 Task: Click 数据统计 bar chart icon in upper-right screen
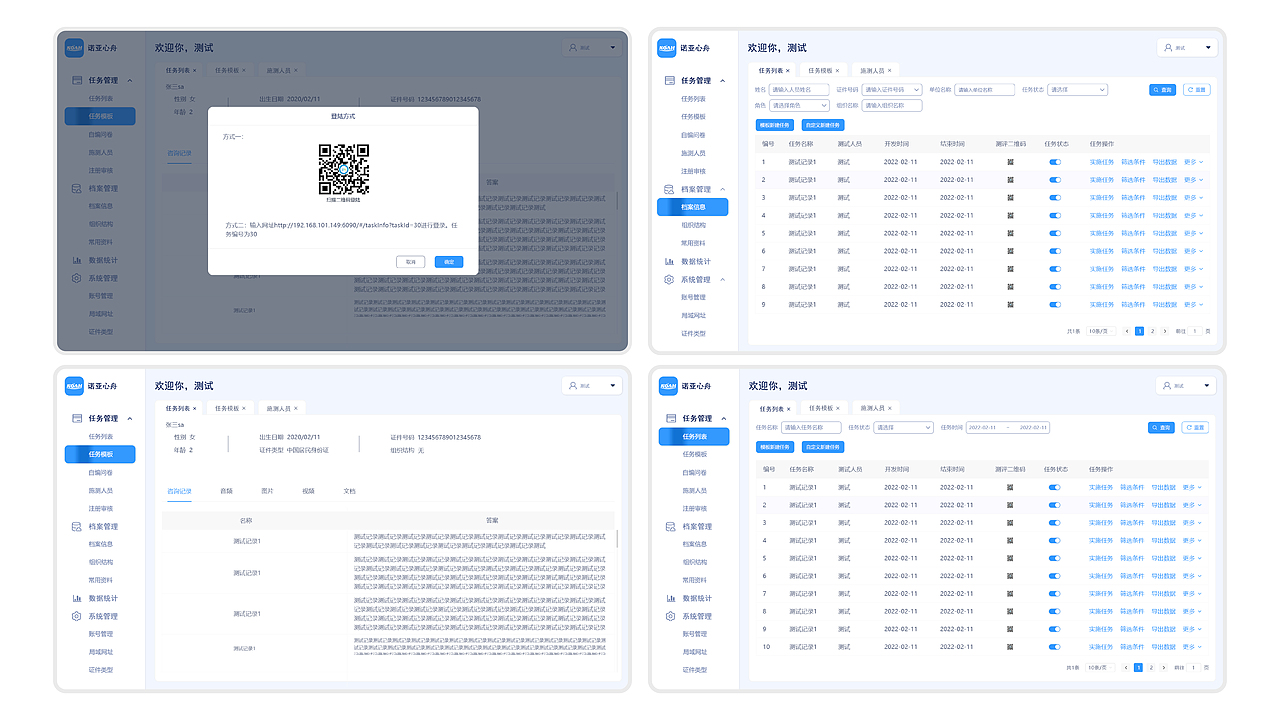tap(670, 261)
